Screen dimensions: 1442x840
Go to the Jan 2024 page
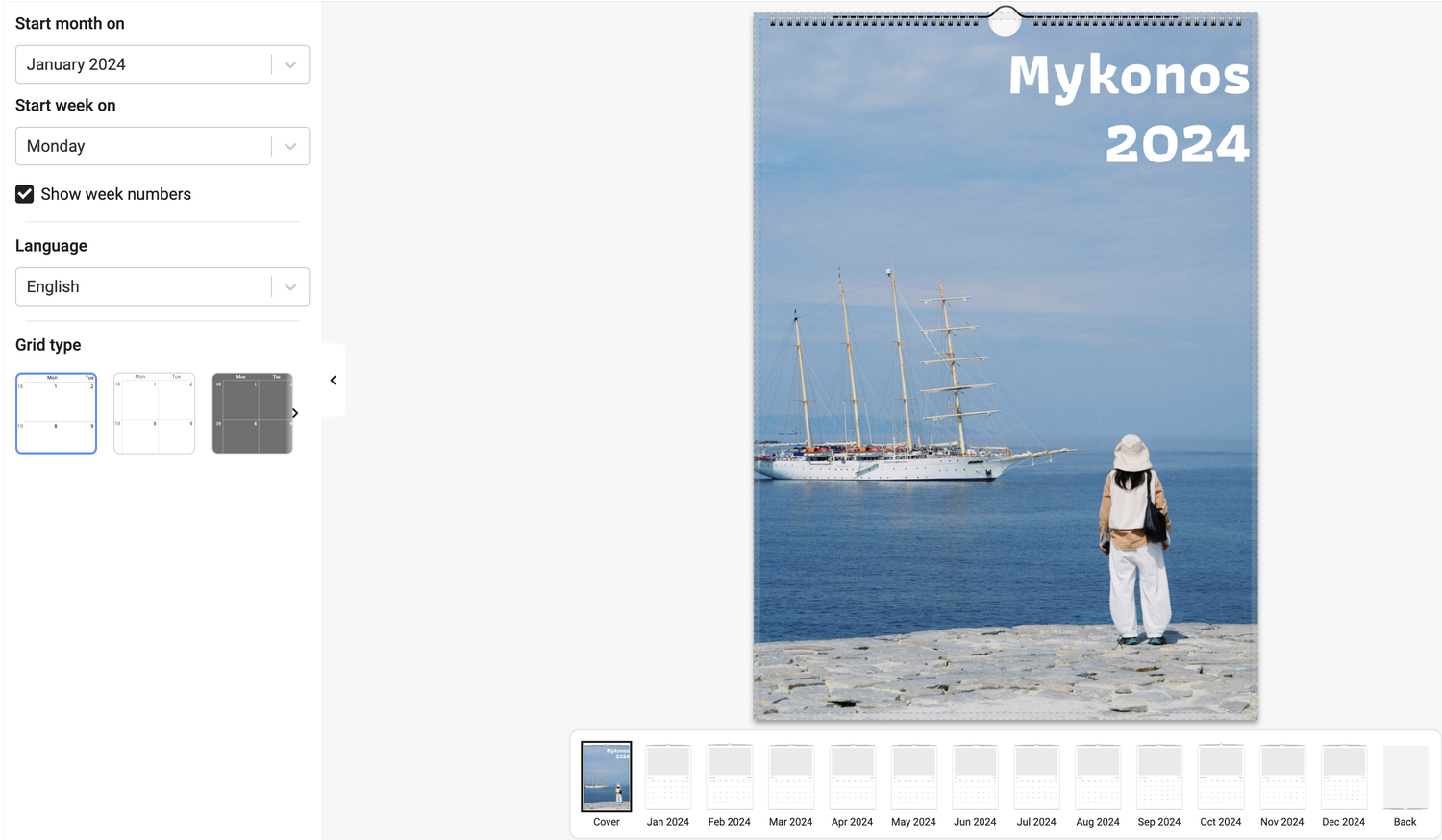pos(668,784)
